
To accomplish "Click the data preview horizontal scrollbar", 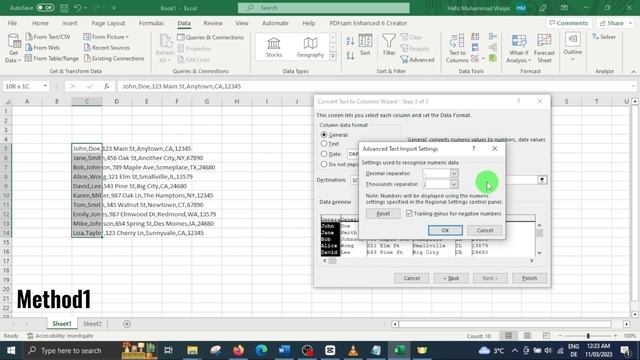I will (x=428, y=260).
